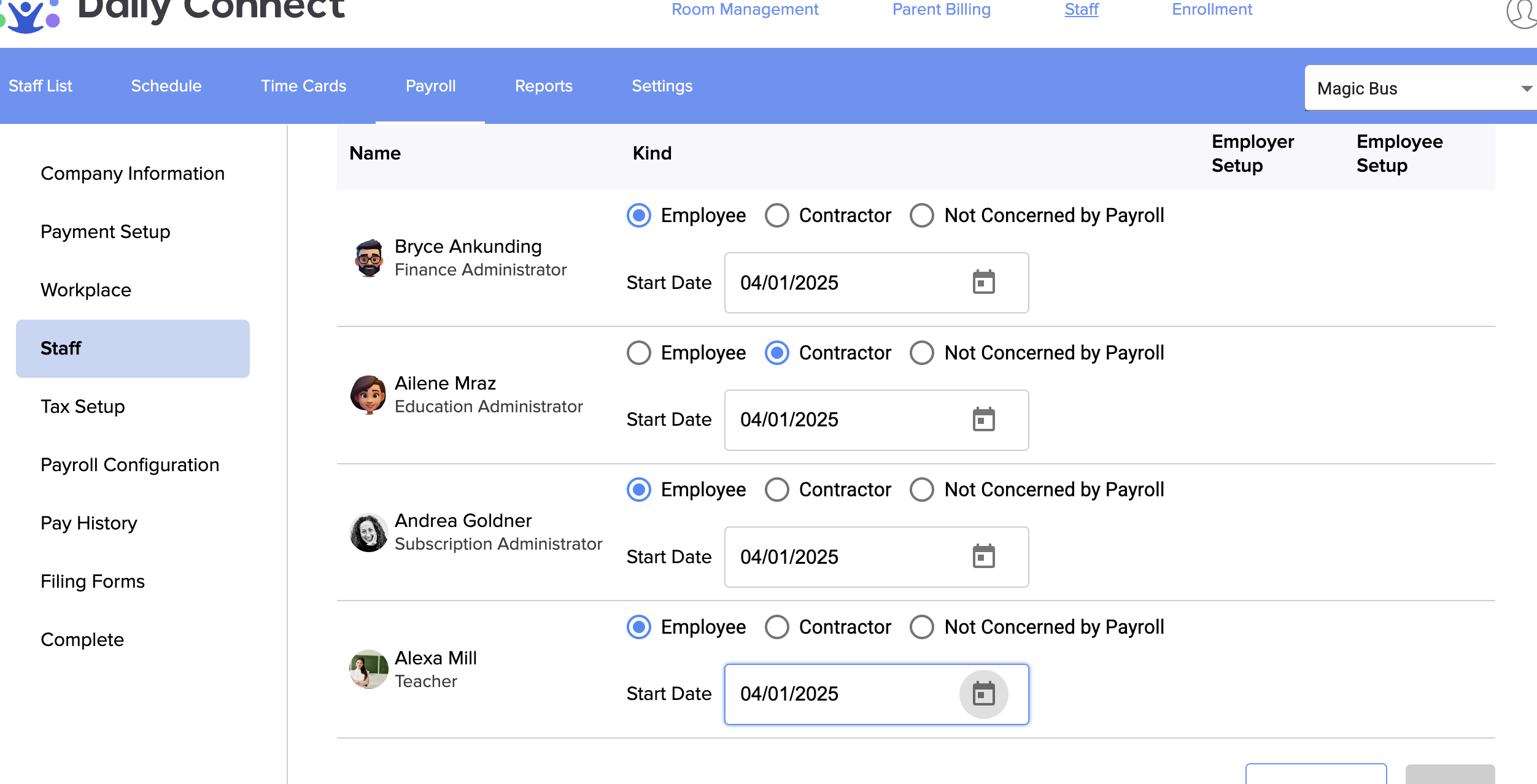Click Bryce Ankunding's avatar

pyautogui.click(x=368, y=258)
